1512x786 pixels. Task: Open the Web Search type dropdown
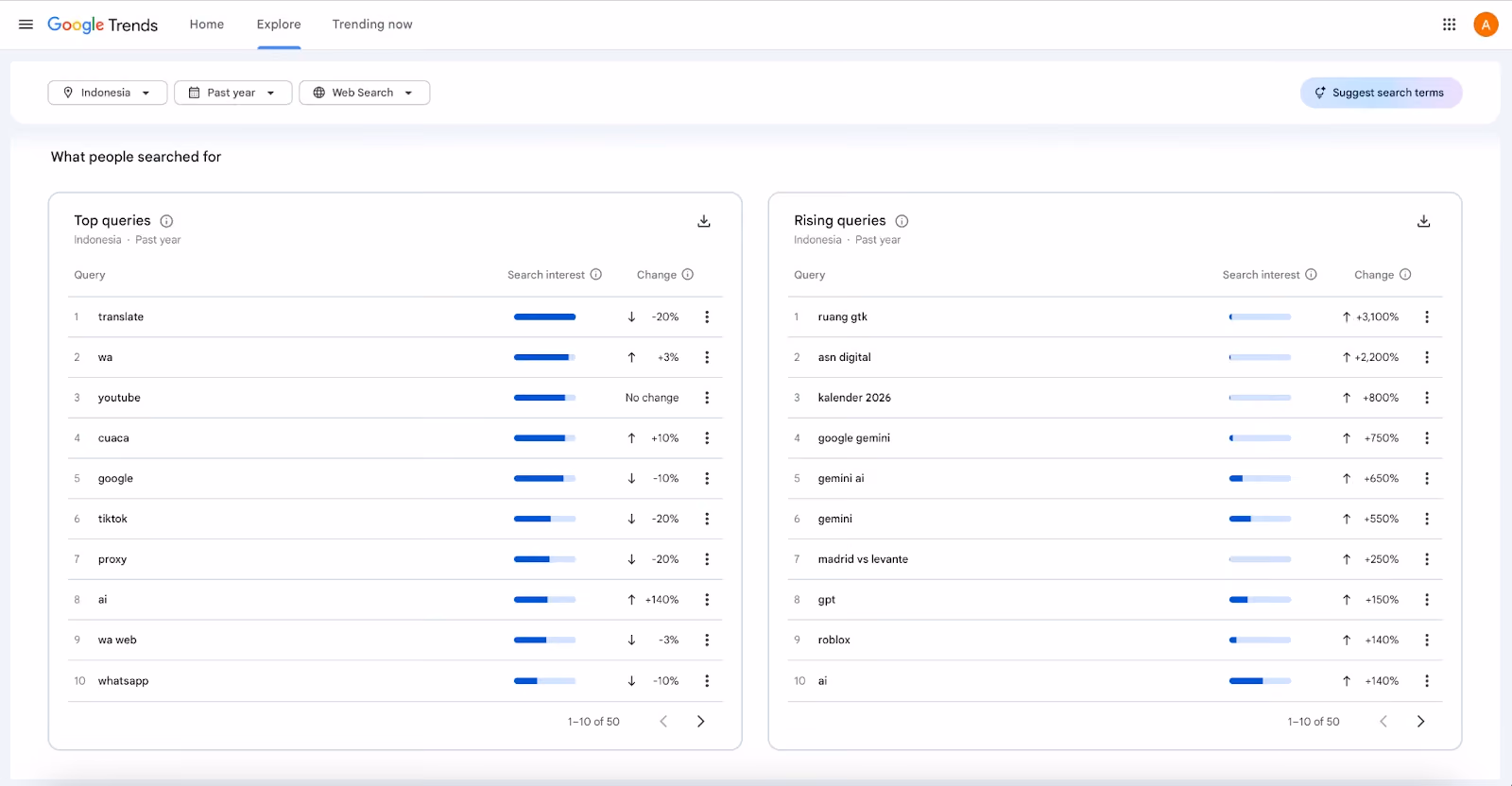click(x=364, y=93)
